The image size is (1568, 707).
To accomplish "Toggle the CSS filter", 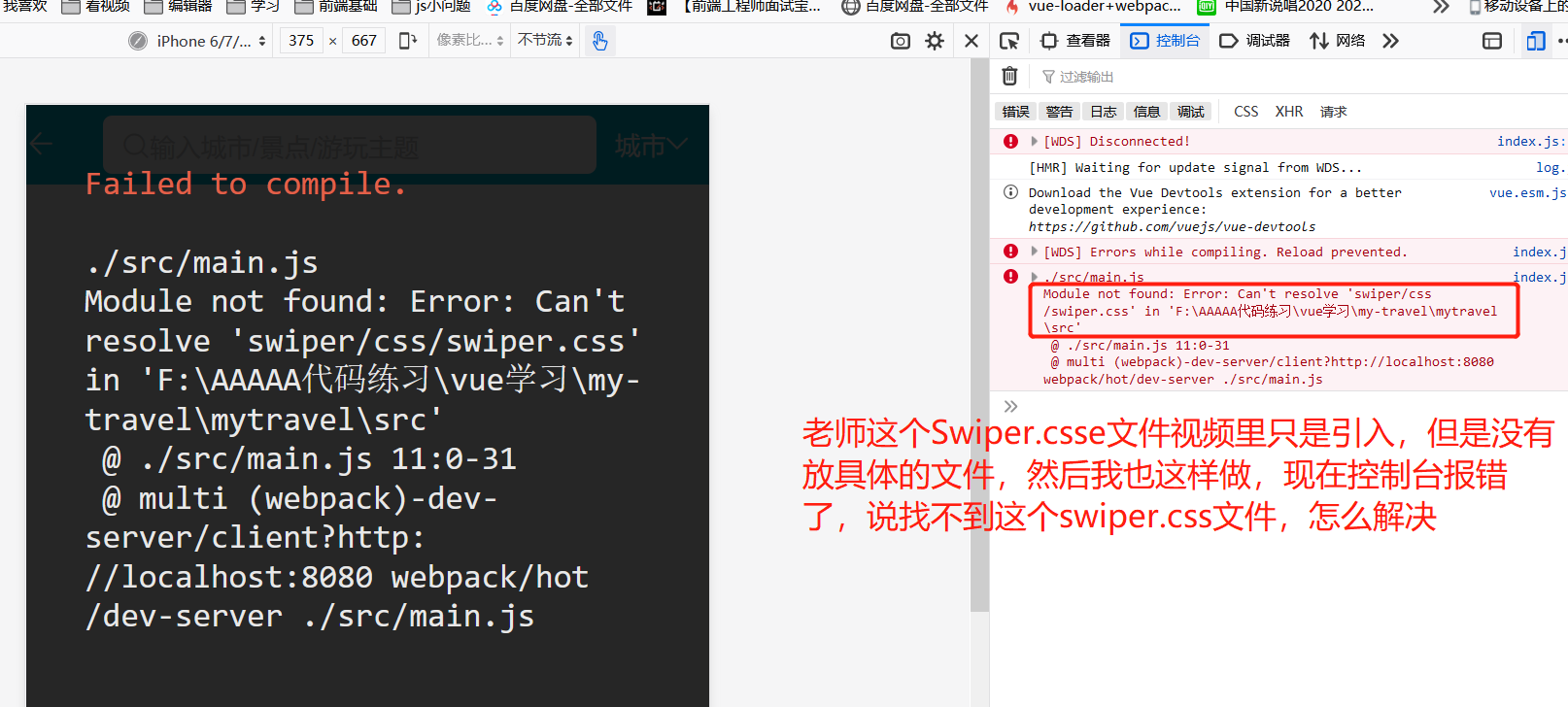I will tap(1246, 112).
